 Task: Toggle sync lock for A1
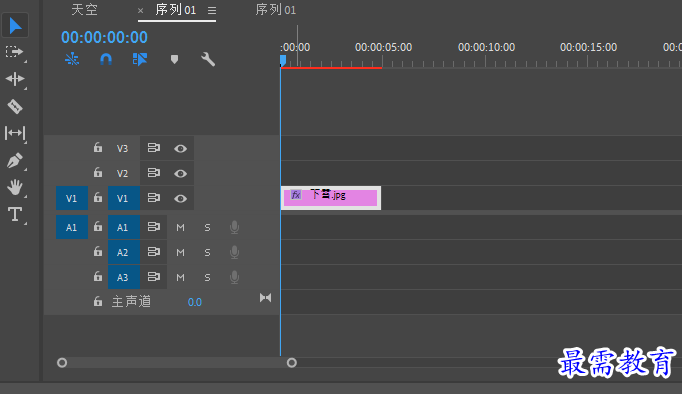coord(154,227)
